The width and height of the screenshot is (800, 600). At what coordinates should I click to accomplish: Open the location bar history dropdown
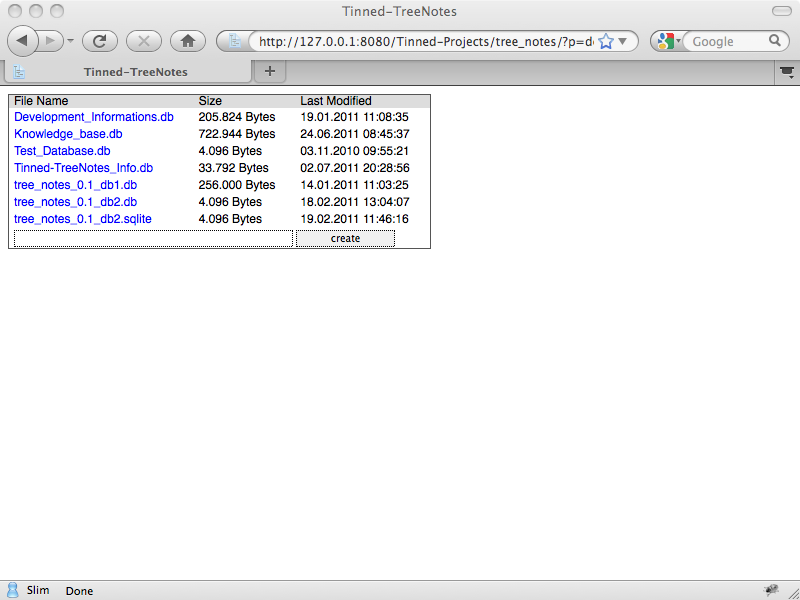pyautogui.click(x=622, y=41)
